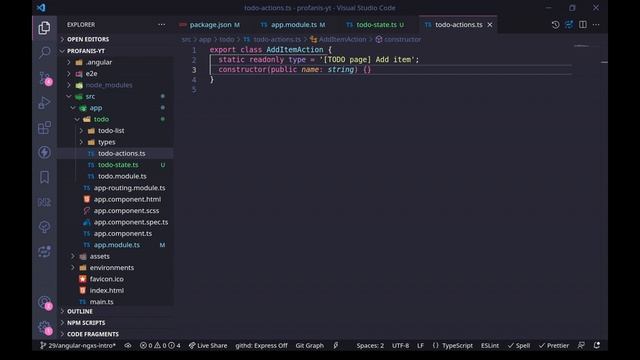
Task: Expand the node_modules folder
Action: pyautogui.click(x=109, y=85)
